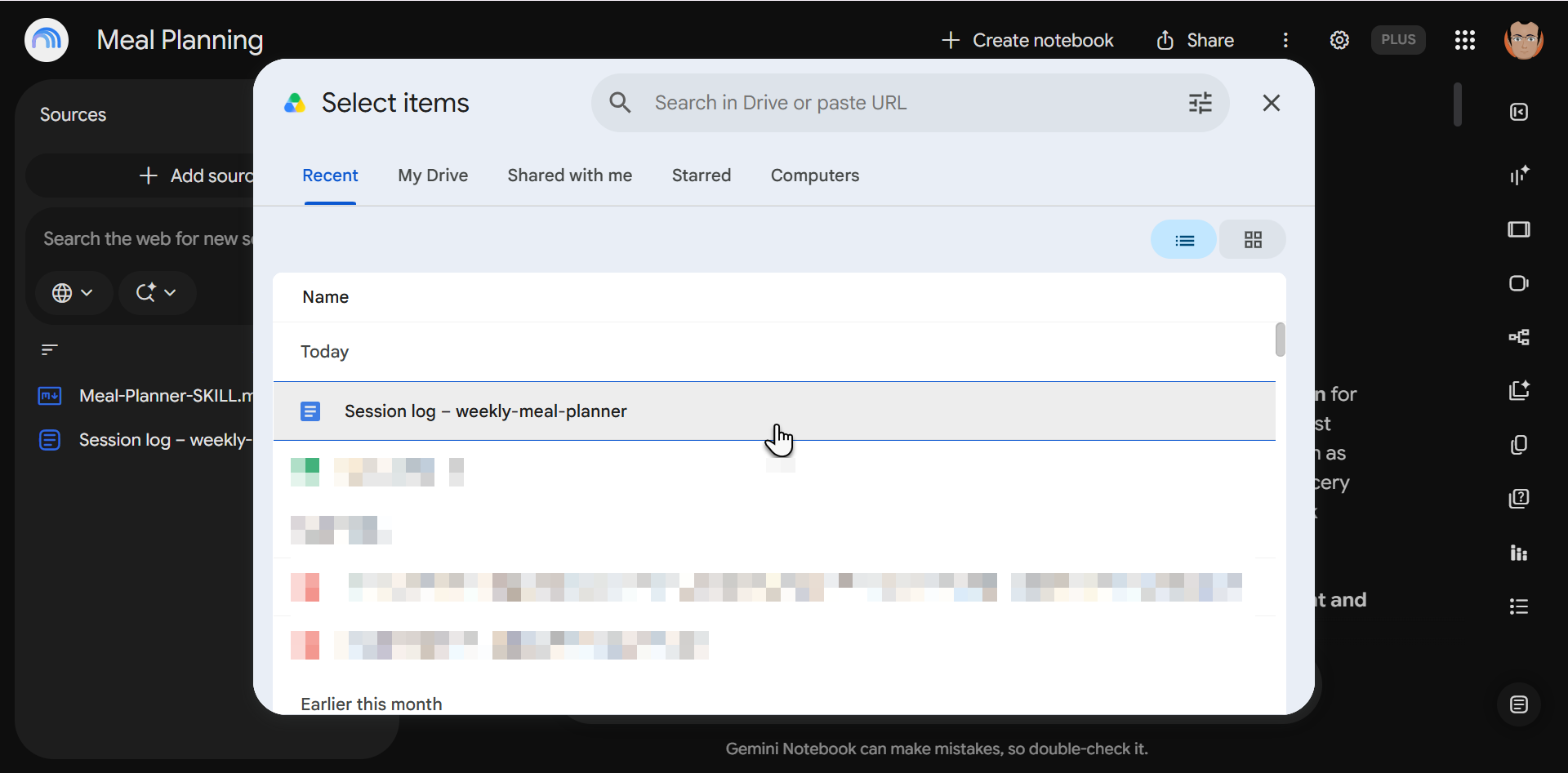Switch to the Shared with me tab
This screenshot has width=1568, height=773.
570,175
